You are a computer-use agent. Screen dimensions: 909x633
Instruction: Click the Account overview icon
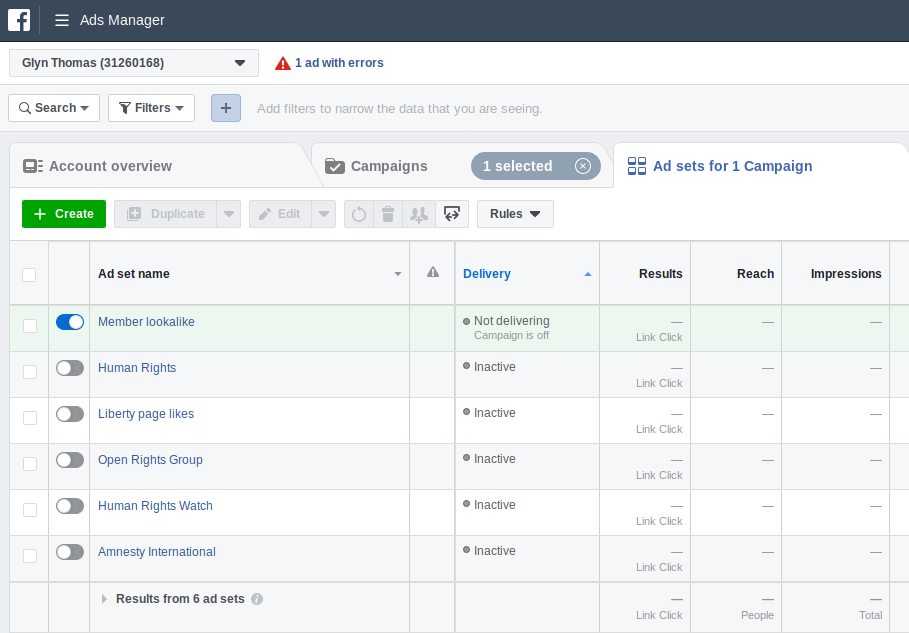[33, 166]
